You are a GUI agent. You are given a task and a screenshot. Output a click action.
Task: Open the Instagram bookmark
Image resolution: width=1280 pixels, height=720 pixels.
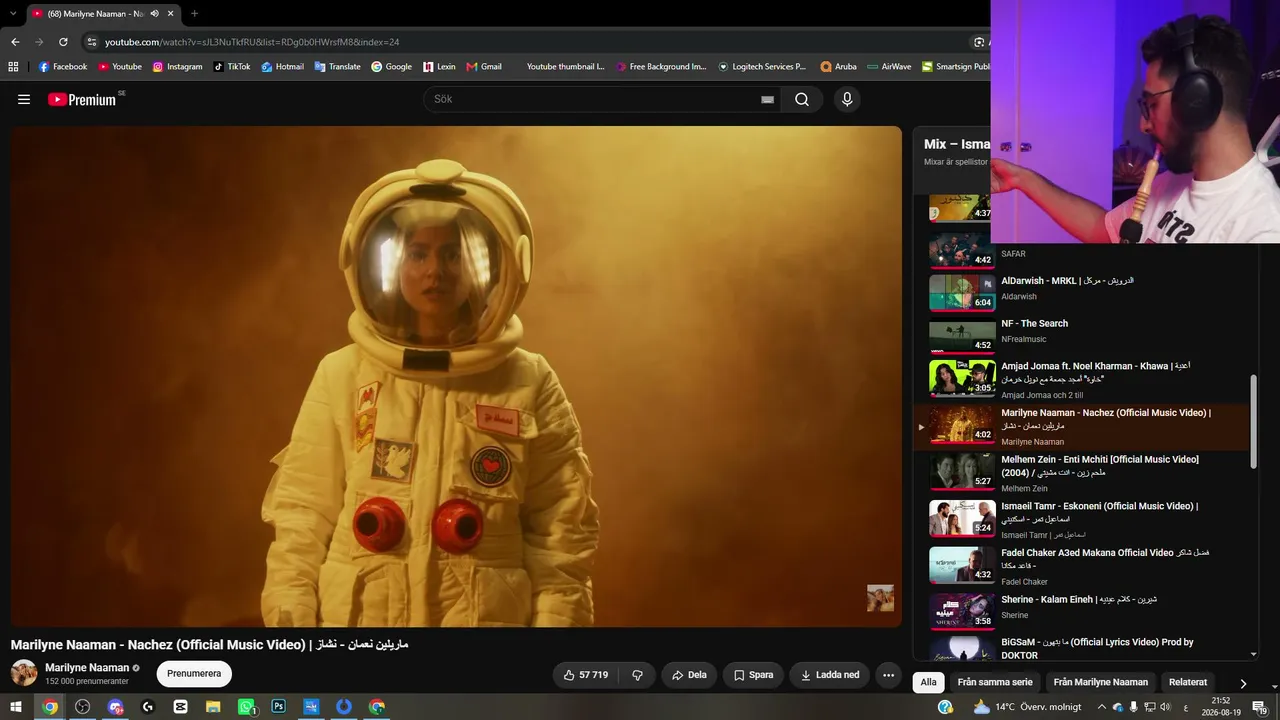(177, 67)
